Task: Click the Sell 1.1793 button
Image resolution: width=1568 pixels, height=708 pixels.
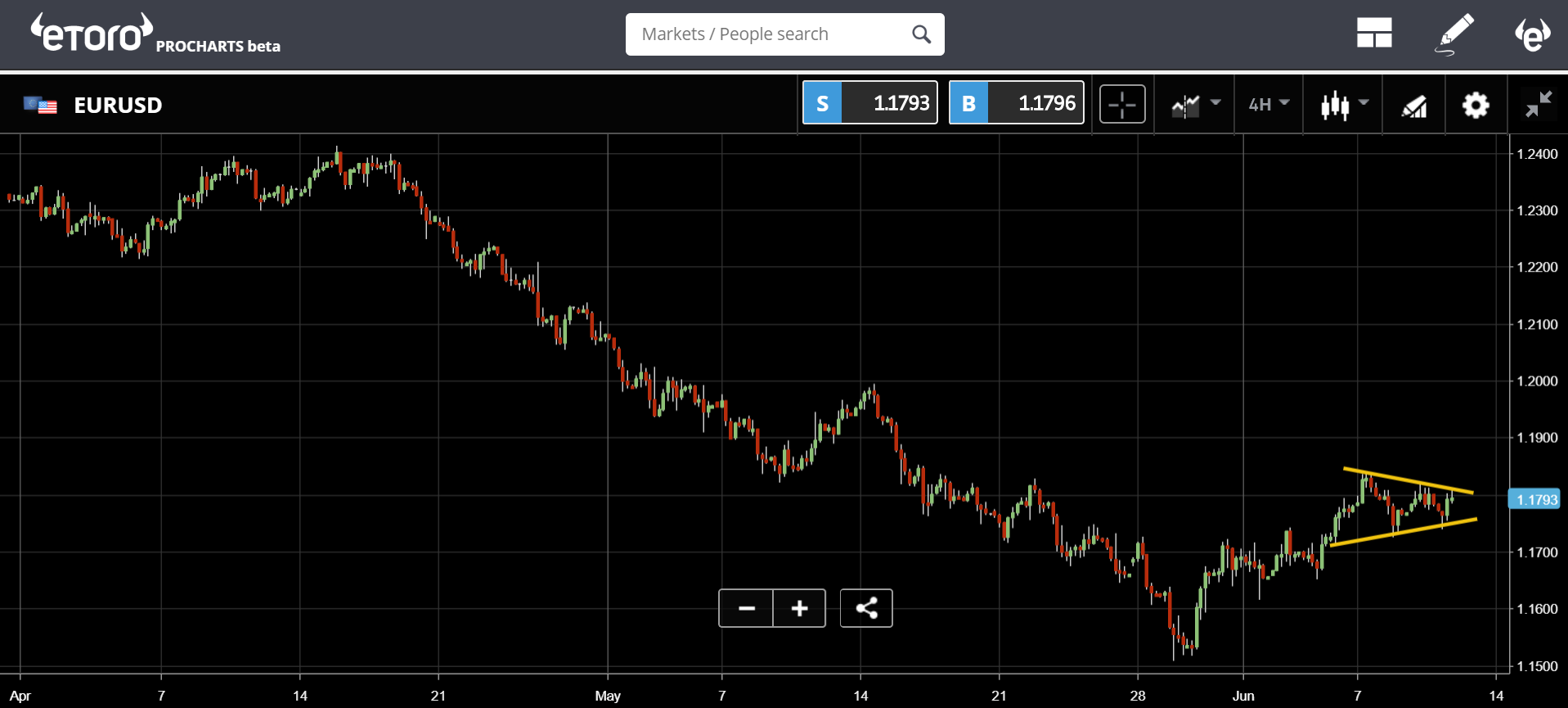Action: [869, 102]
